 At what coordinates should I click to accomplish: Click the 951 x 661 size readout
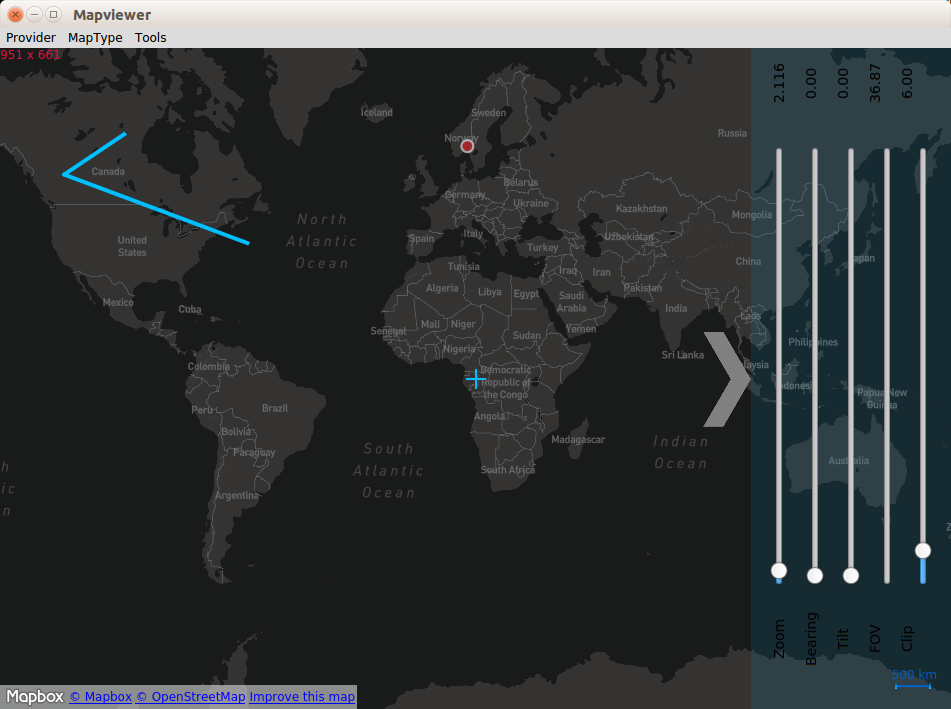click(30, 55)
